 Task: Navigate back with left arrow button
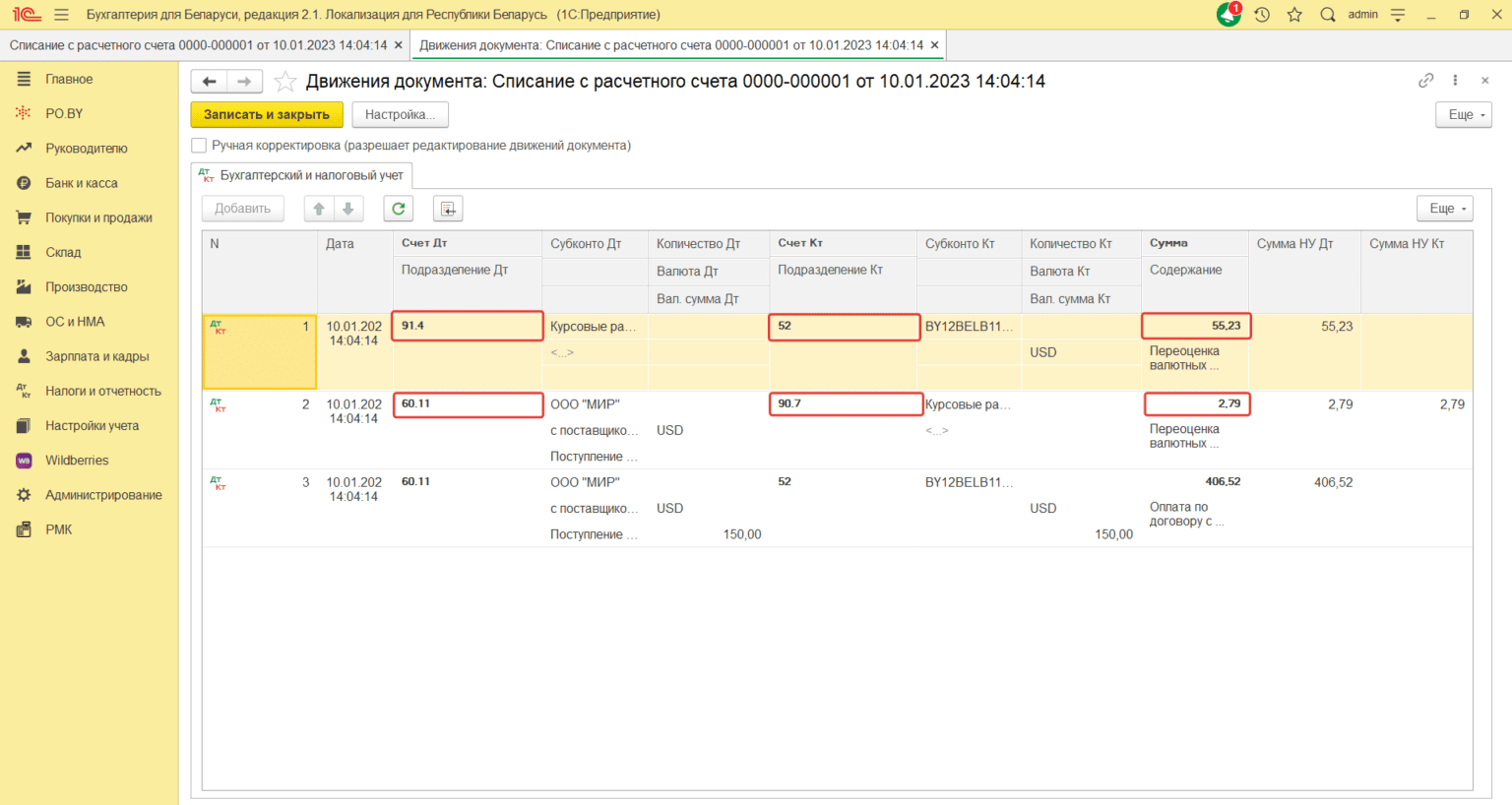209,82
